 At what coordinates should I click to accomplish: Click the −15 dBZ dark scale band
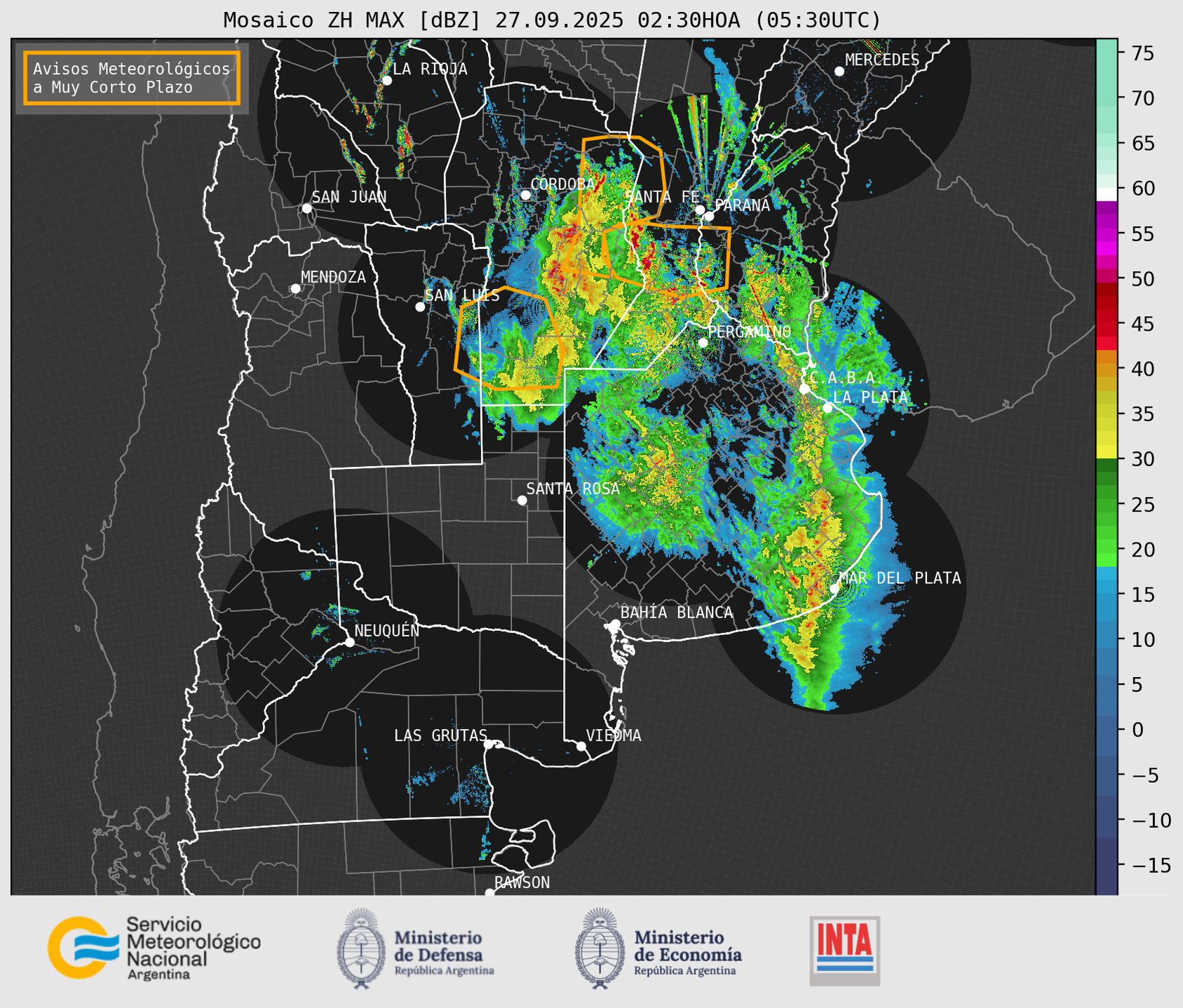click(x=1107, y=866)
